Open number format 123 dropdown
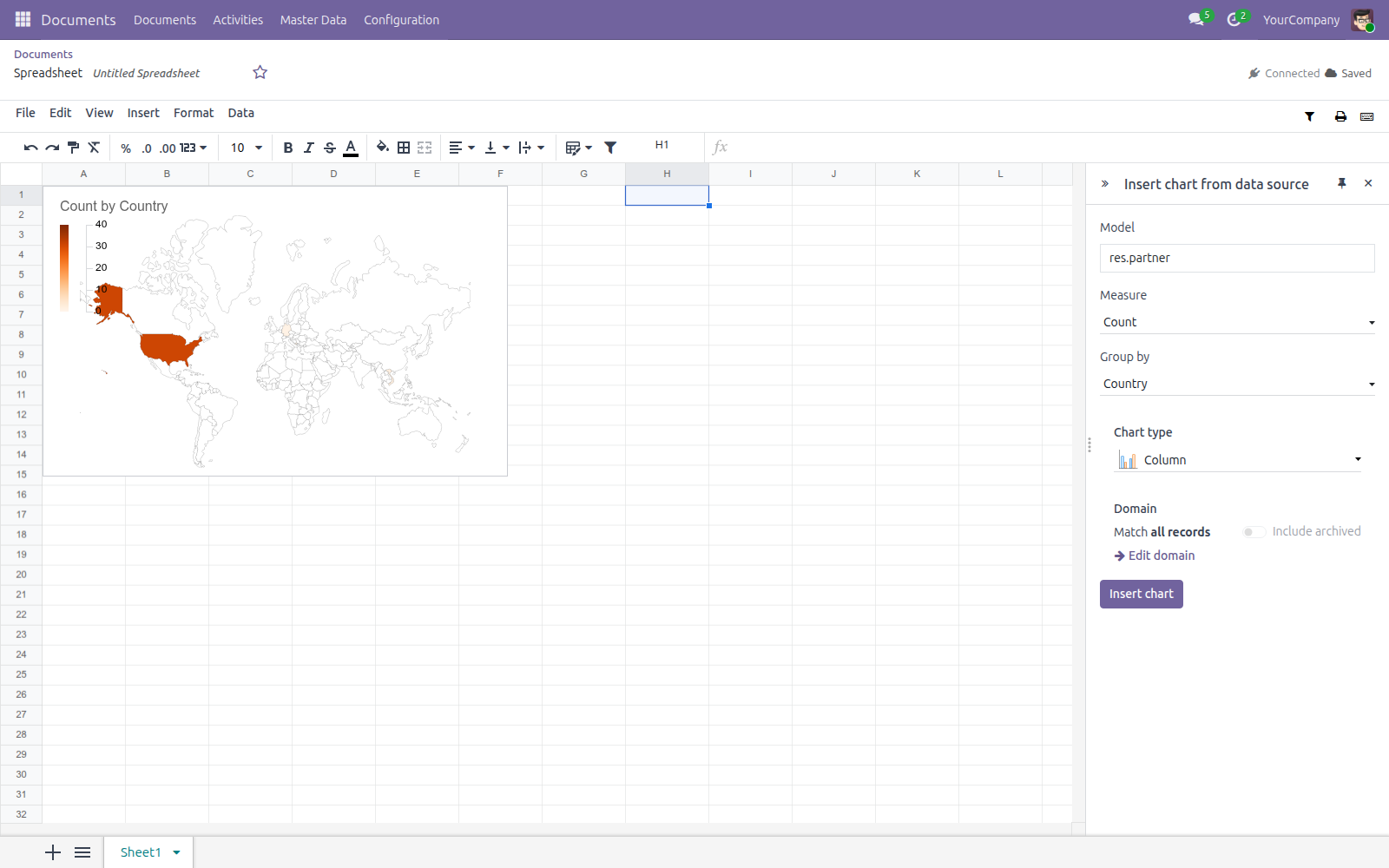The image size is (1389, 868). pyautogui.click(x=193, y=148)
